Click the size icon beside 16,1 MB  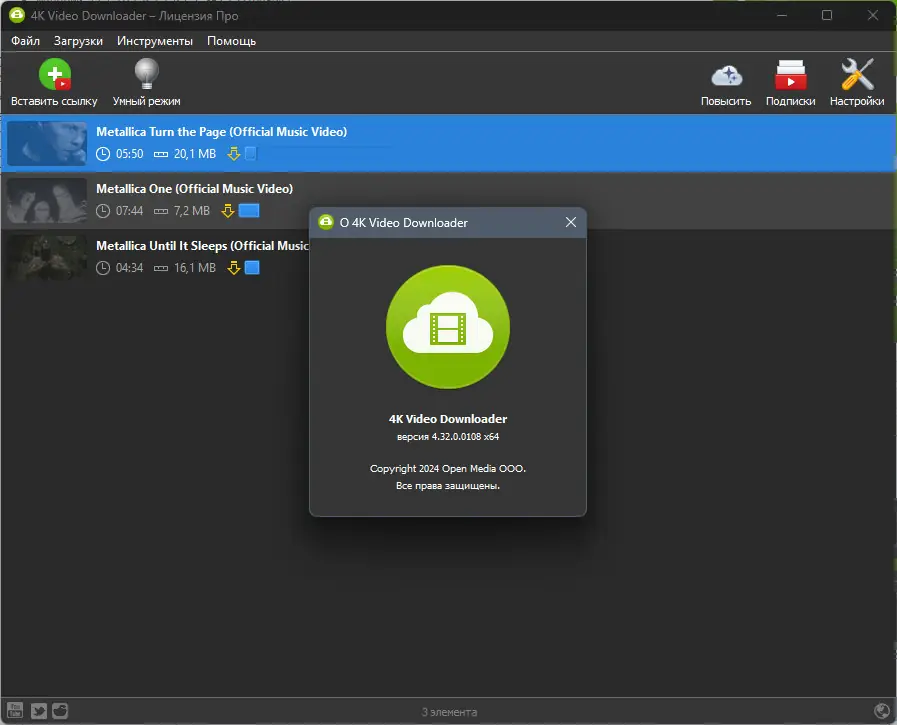(x=161, y=268)
